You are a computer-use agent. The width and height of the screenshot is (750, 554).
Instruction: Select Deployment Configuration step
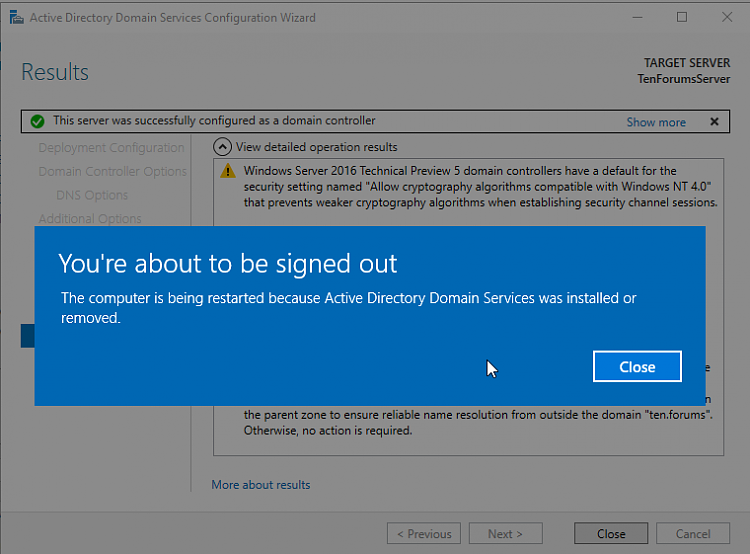pyautogui.click(x=111, y=148)
